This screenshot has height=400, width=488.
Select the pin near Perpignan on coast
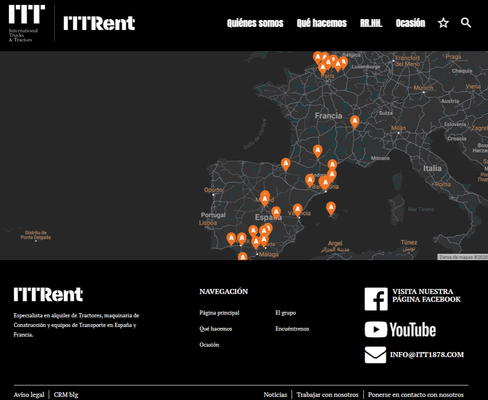[x=332, y=165]
